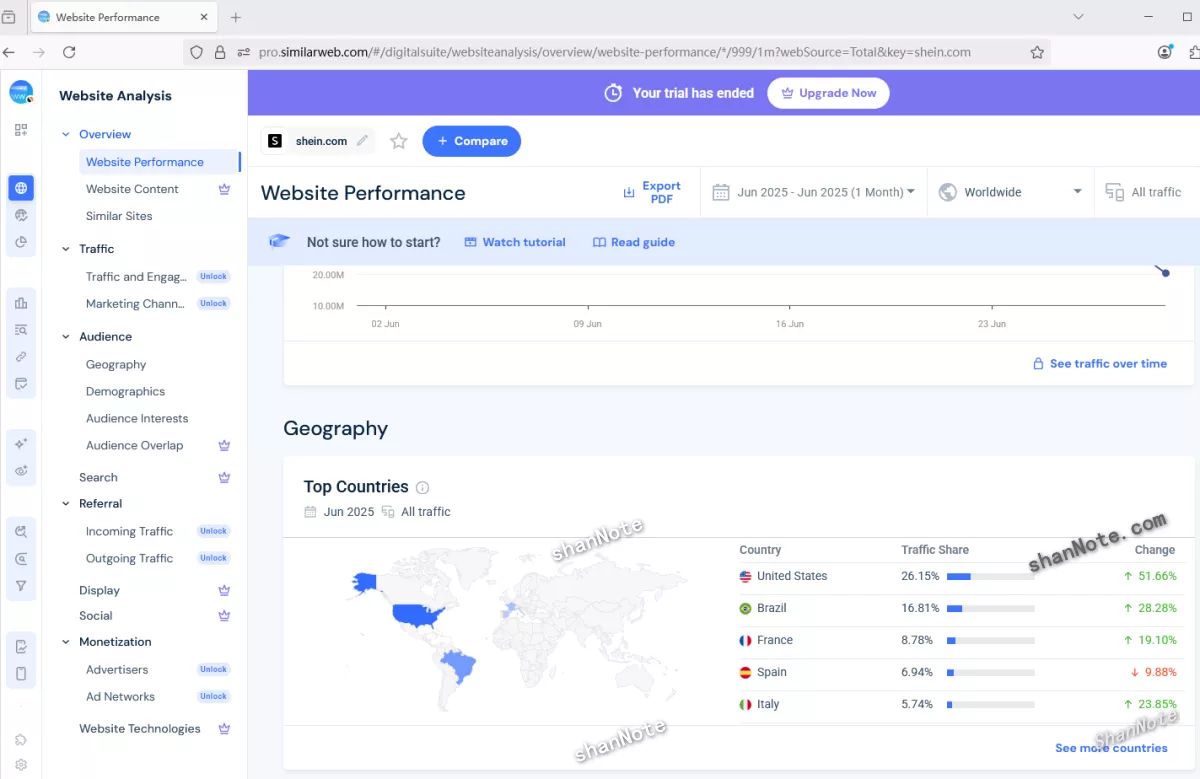Screen dimensions: 1200x779
Task: Open Audience Interests in sidebar
Action: 137,419
